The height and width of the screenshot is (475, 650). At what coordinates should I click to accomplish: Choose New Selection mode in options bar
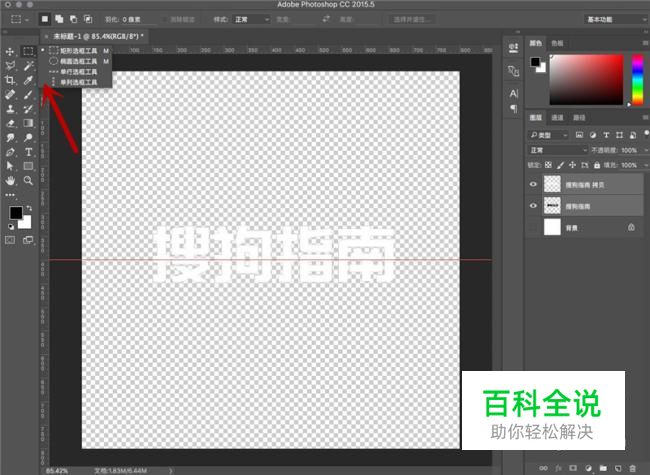point(45,19)
